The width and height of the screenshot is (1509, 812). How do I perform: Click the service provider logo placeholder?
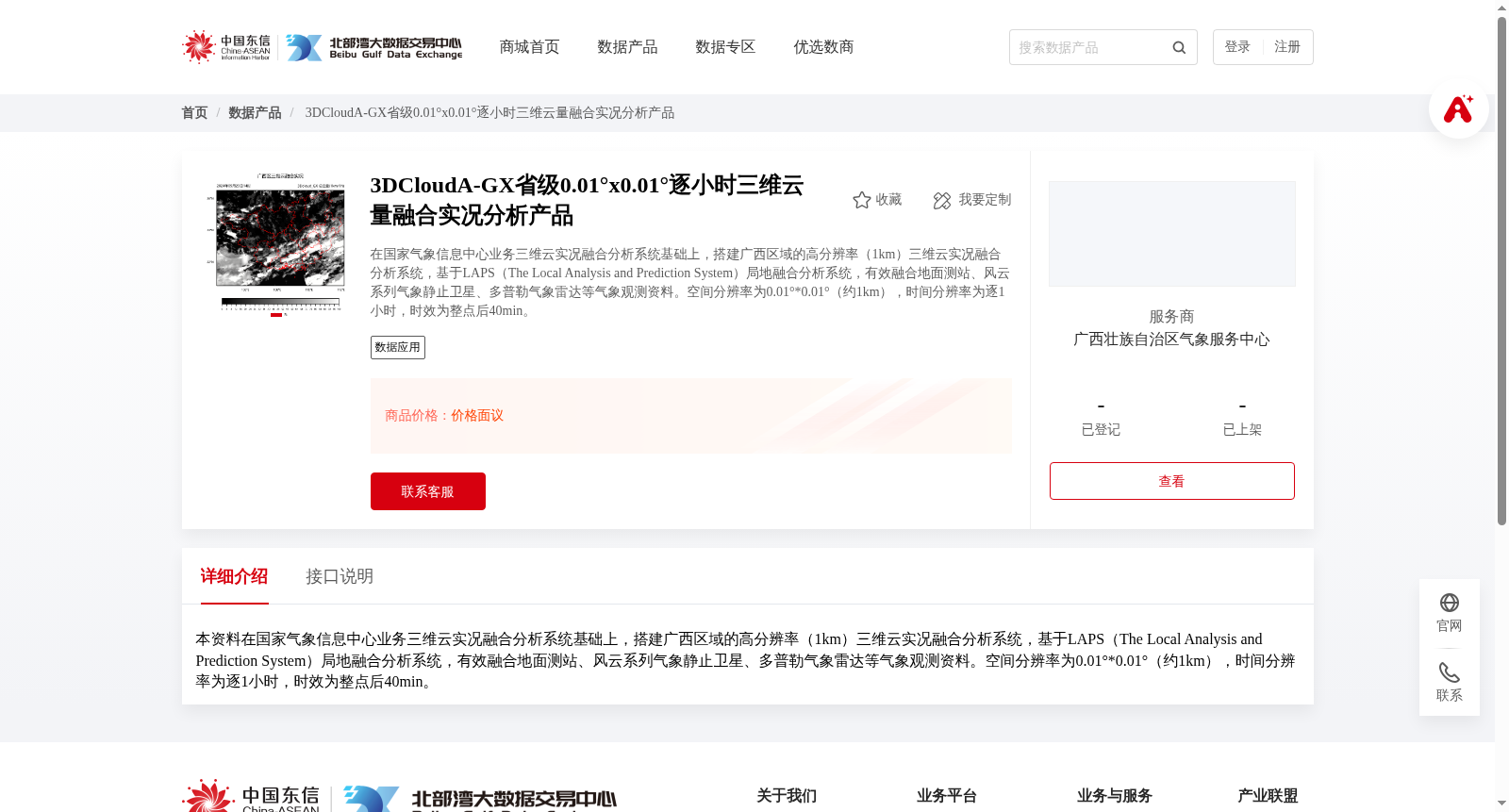coord(1172,234)
